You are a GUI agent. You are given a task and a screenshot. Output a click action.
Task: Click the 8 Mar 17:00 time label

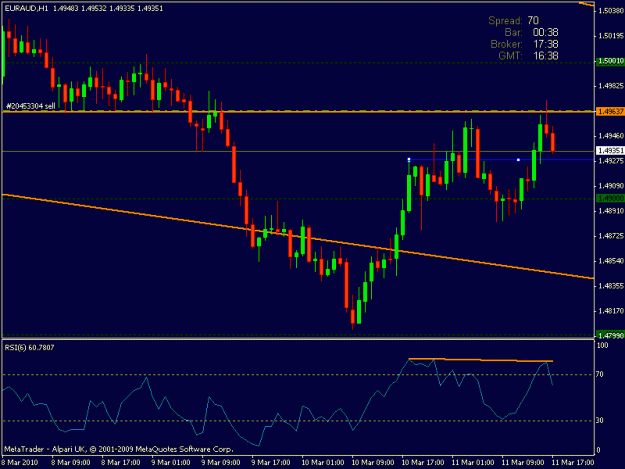pyautogui.click(x=121, y=463)
